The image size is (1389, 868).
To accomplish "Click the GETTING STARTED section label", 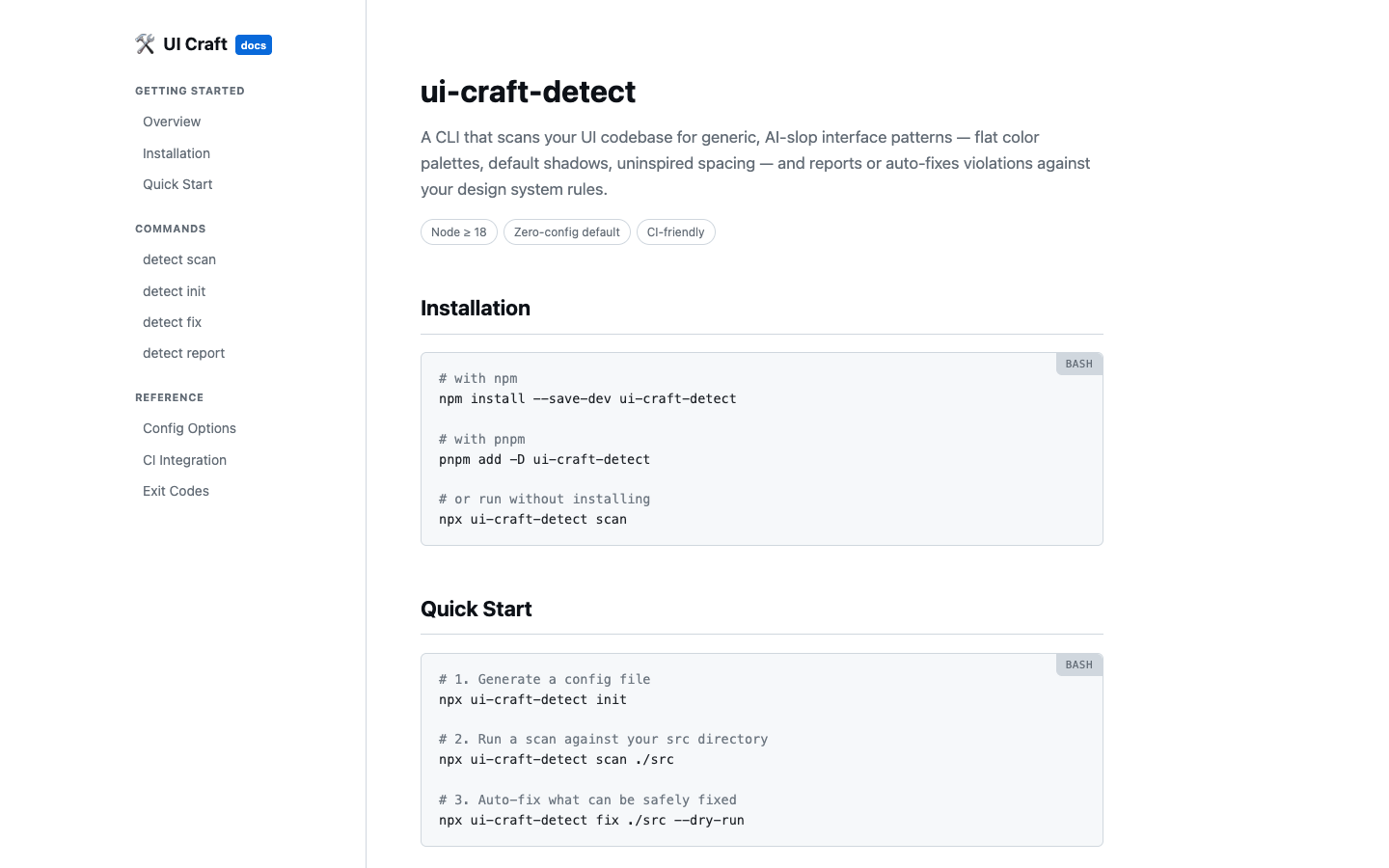I will (190, 91).
